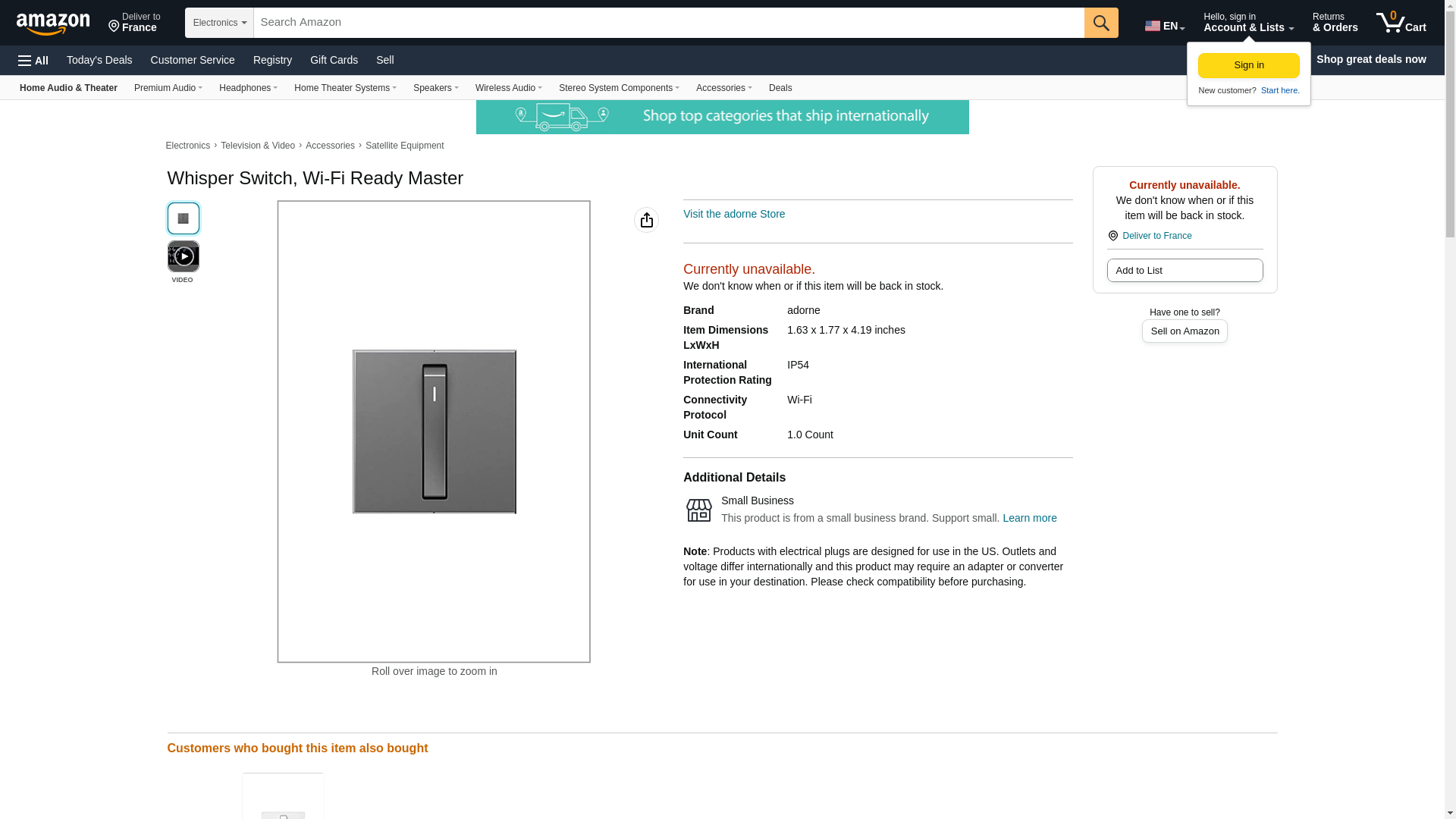1456x819 pixels.
Task: Click the Deliver to France location icon
Action: click(1113, 236)
